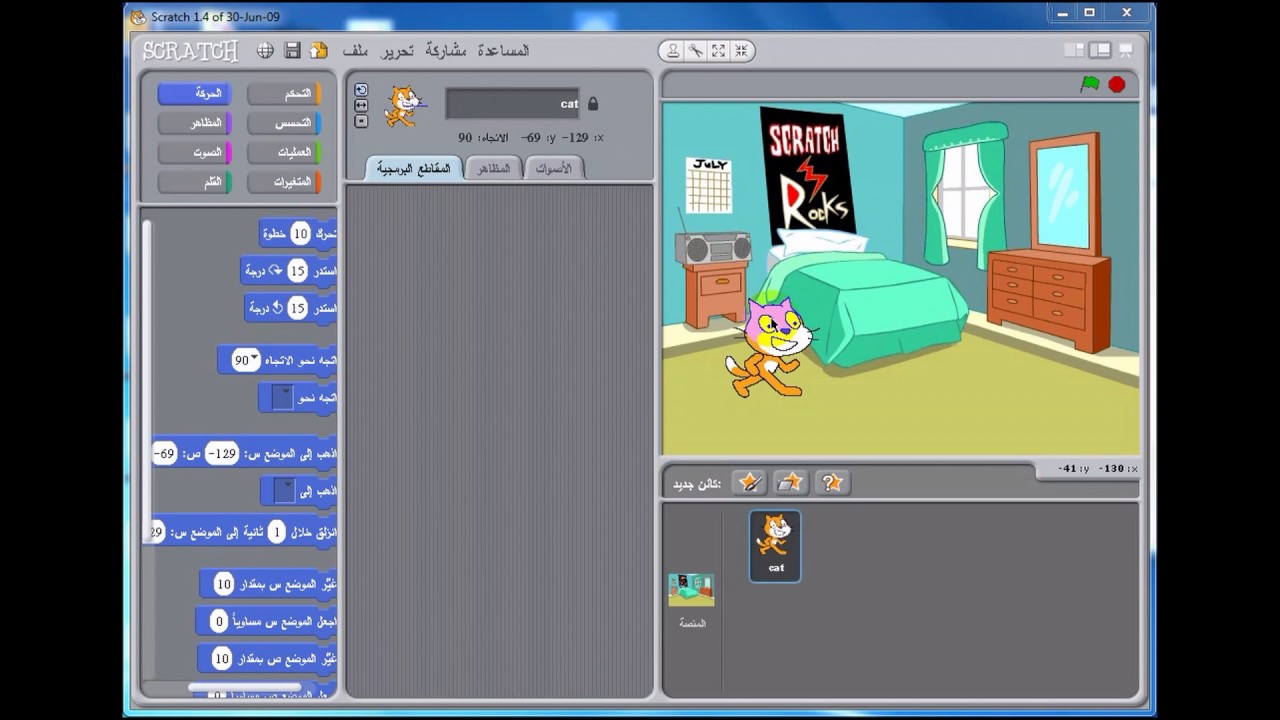Select the Duplicate stamp tool
The width and height of the screenshot is (1280, 720).
pyautogui.click(x=673, y=51)
